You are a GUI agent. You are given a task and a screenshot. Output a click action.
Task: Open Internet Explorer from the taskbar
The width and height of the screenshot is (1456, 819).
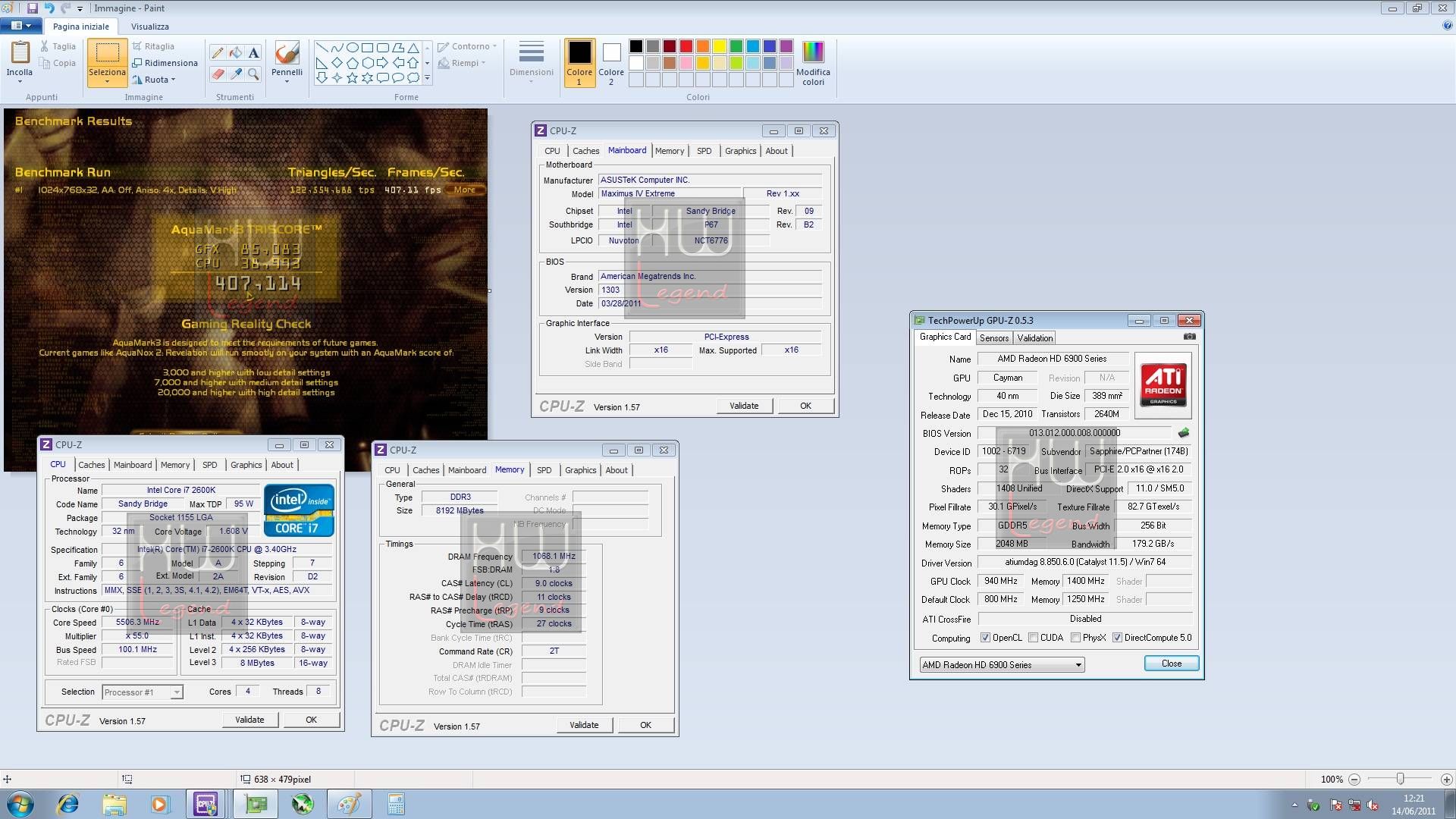point(67,804)
